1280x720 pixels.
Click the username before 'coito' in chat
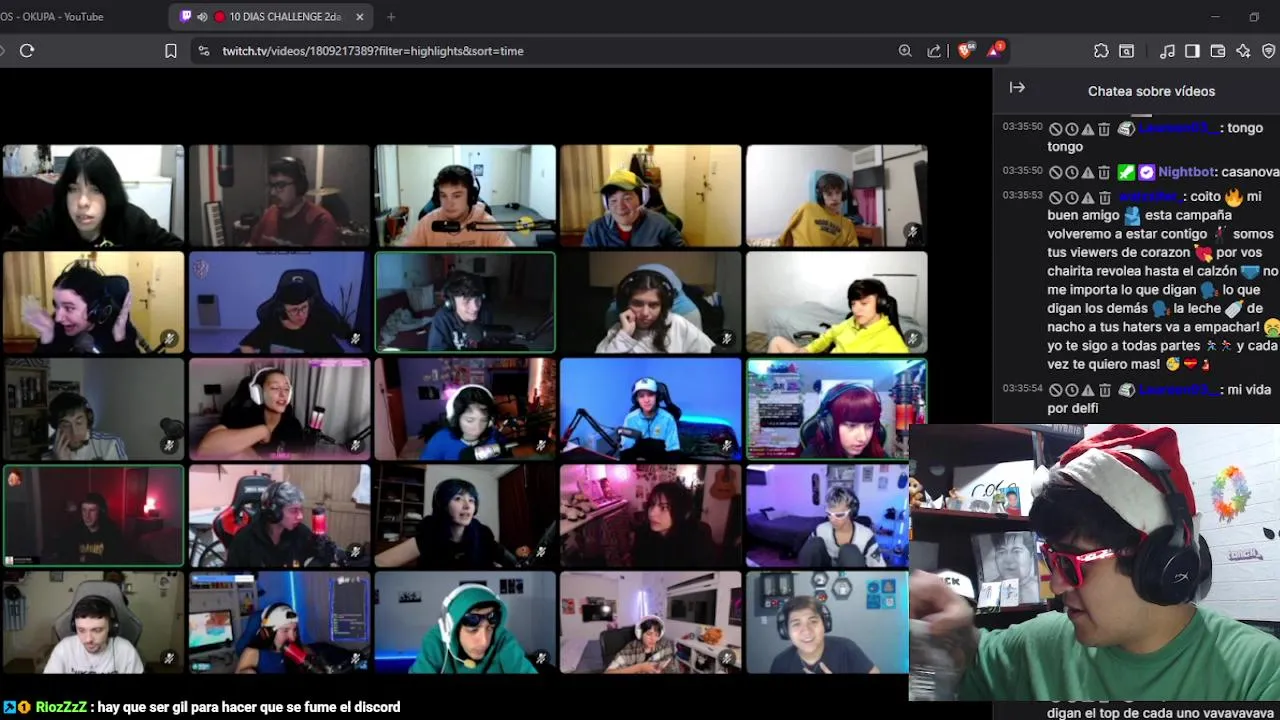(1150, 197)
